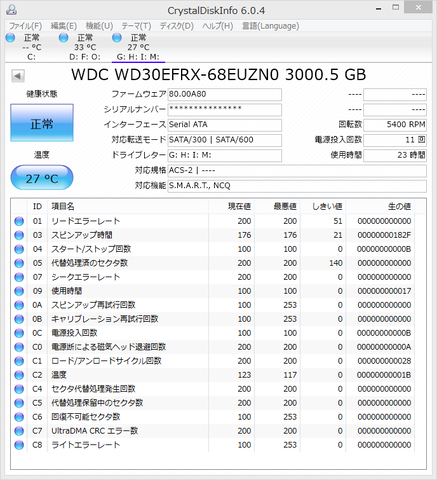
Task: Click the drive letter field G: H: I: M:
Action: (224, 155)
